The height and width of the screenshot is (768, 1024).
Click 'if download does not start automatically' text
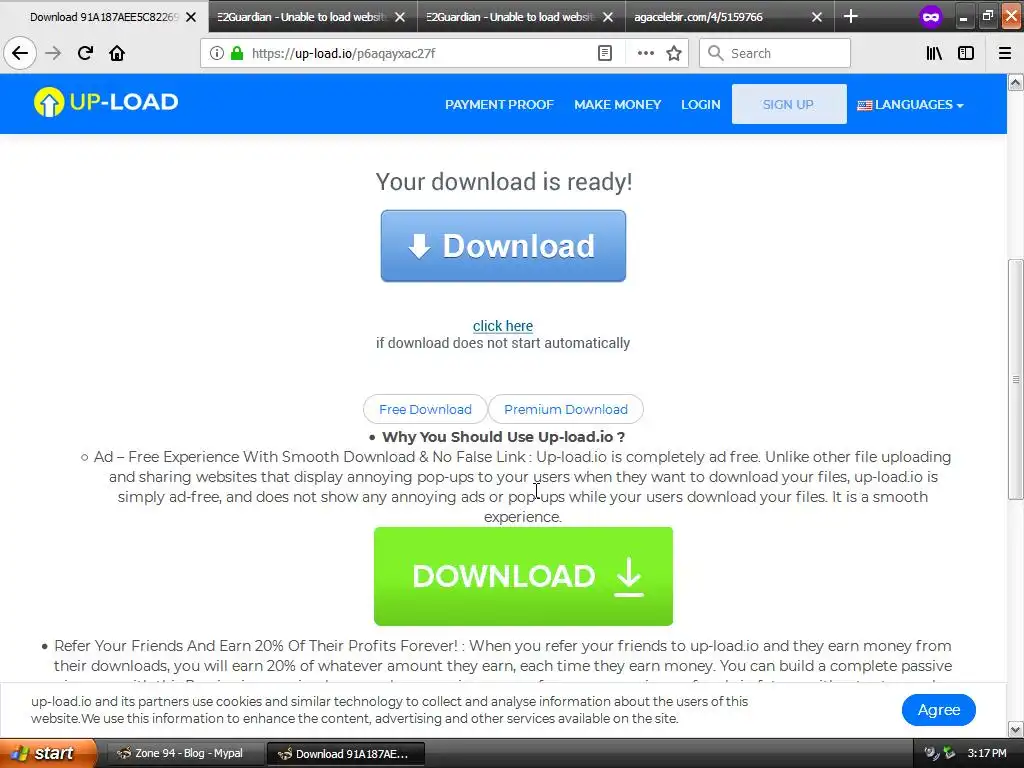(x=503, y=343)
